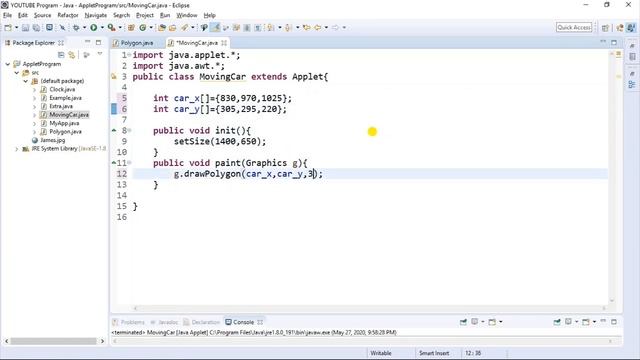This screenshot has height=360, width=640.
Task: Close the MovingCar.java editor tab
Action: (224, 42)
